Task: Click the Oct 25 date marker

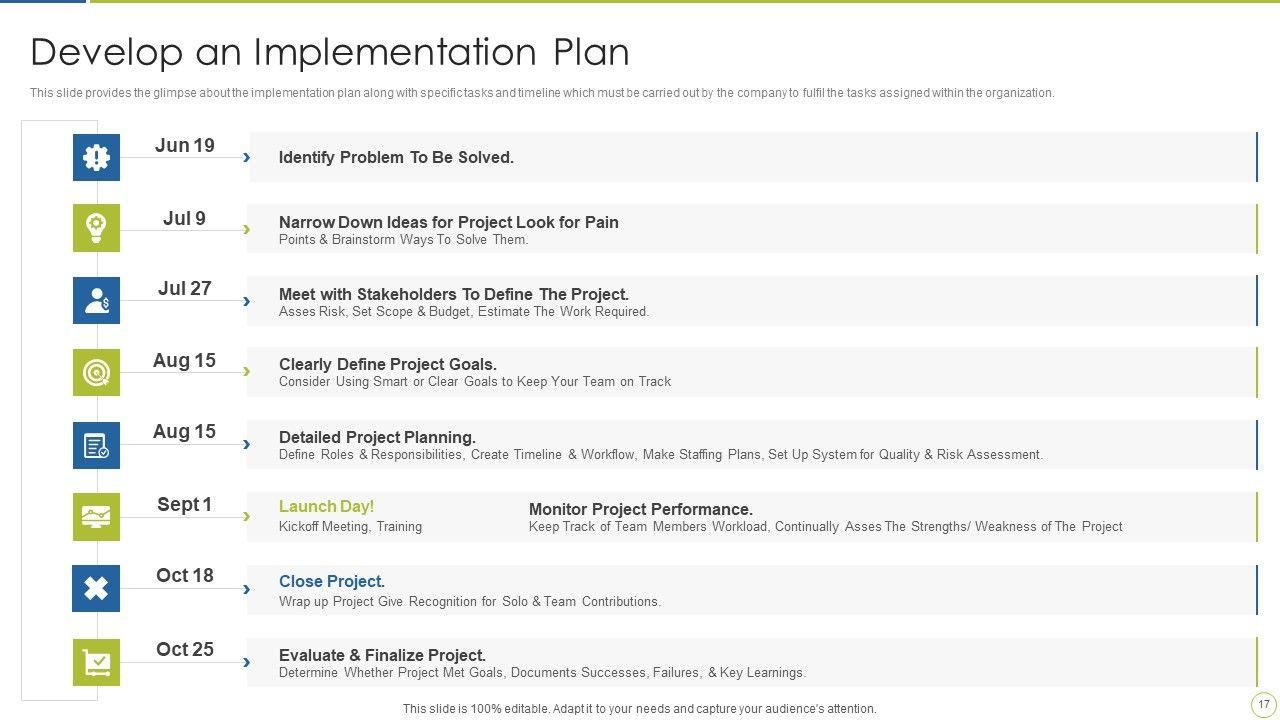Action: tap(185, 649)
